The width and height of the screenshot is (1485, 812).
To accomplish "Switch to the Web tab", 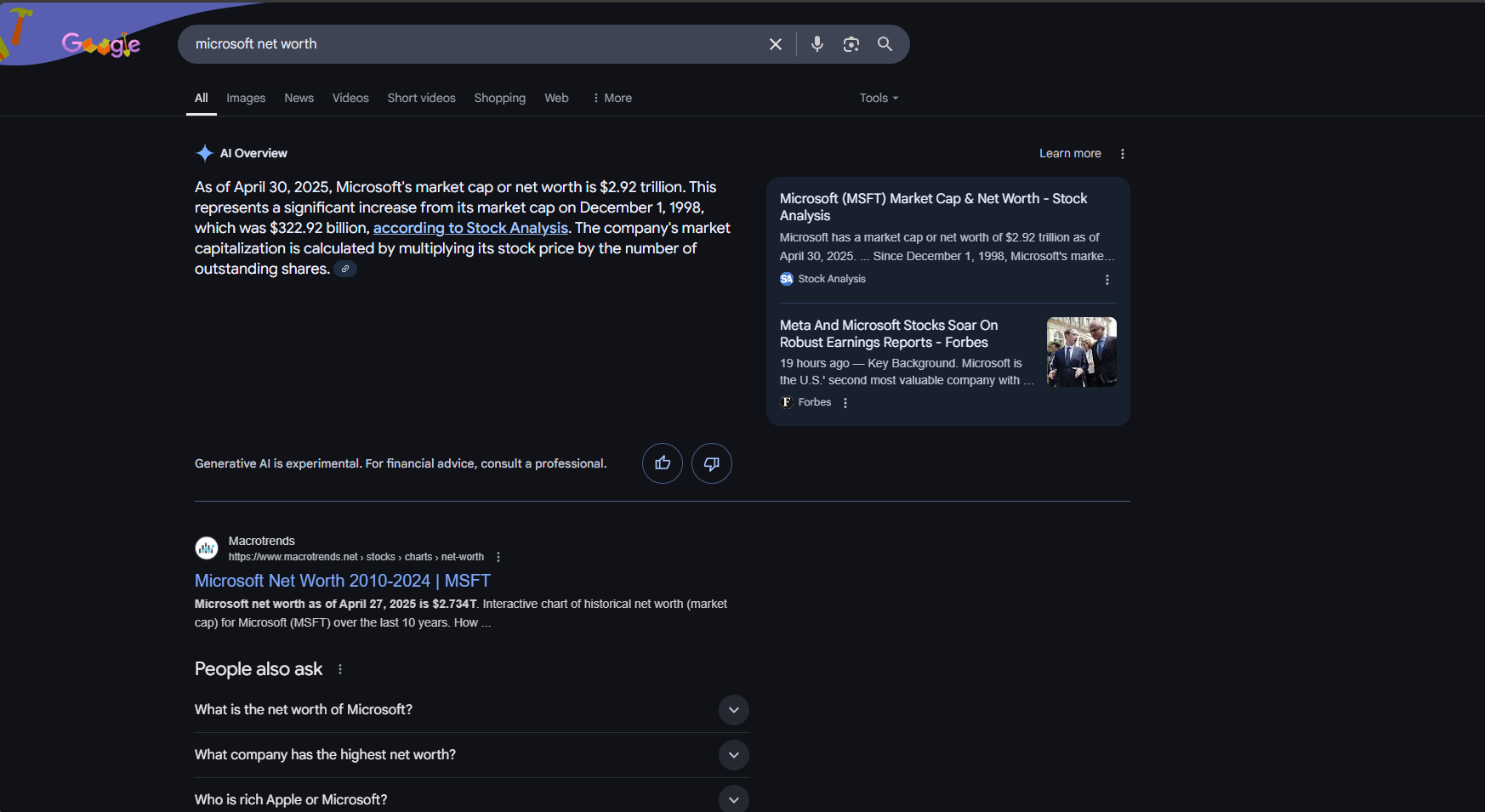I will tap(557, 98).
